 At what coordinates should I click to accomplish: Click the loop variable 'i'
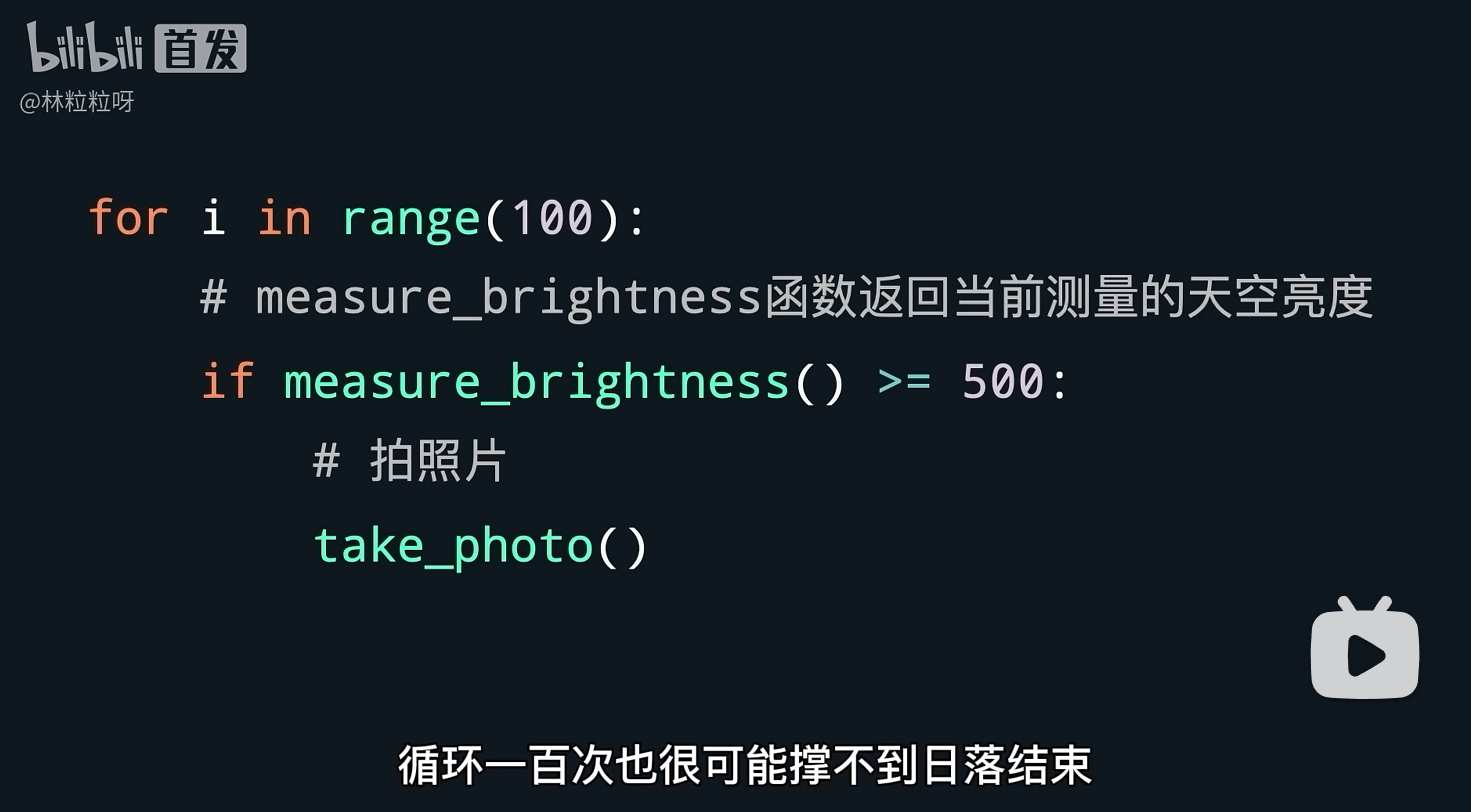pyautogui.click(x=213, y=217)
